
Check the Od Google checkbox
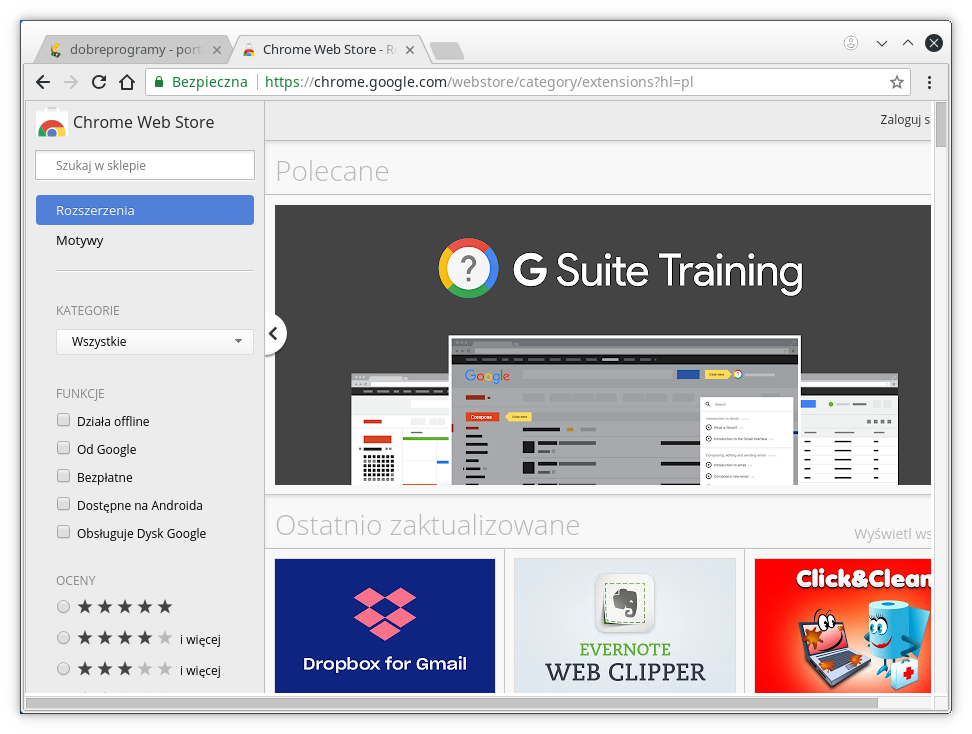(63, 448)
